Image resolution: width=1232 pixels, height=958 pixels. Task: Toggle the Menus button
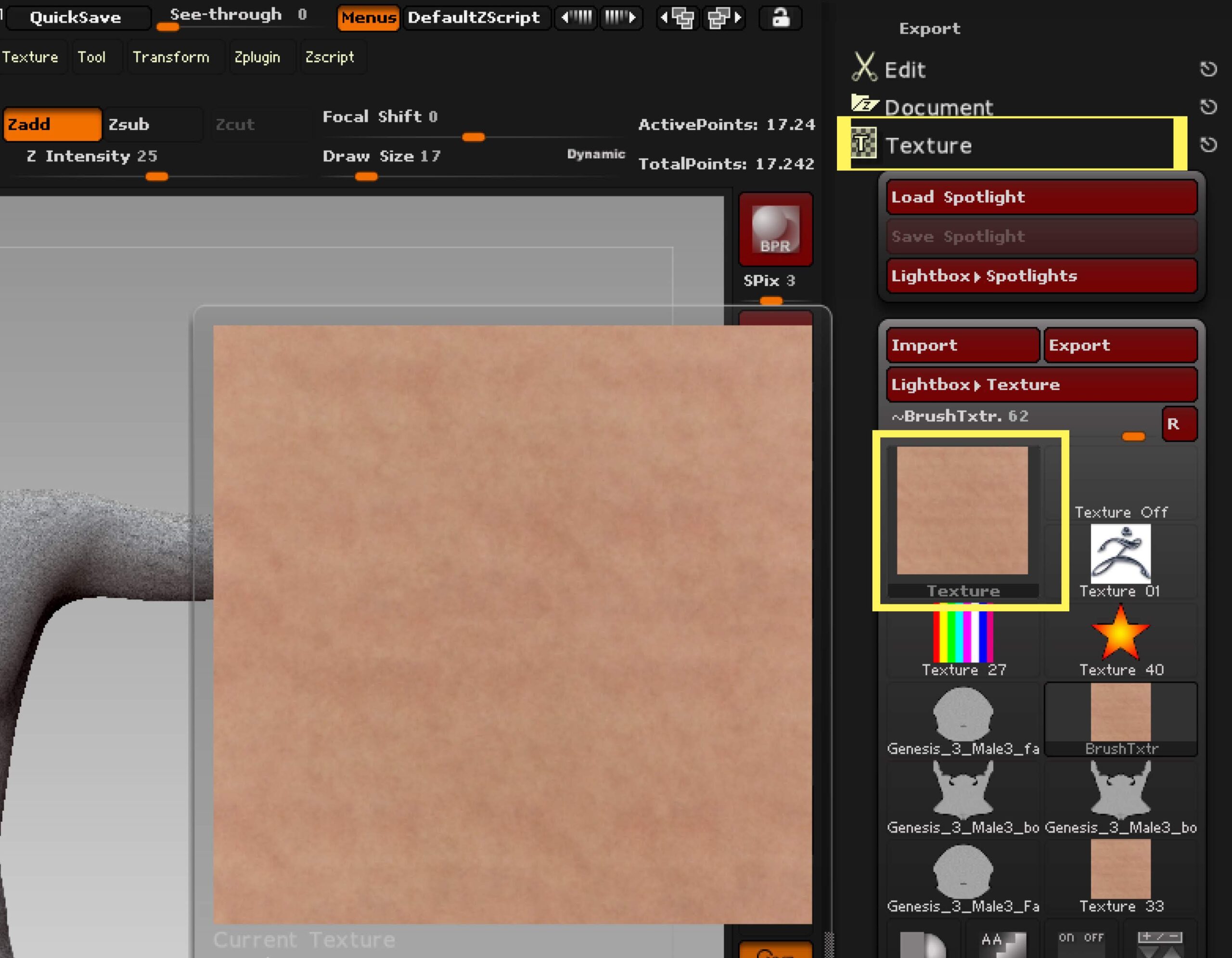pos(368,17)
